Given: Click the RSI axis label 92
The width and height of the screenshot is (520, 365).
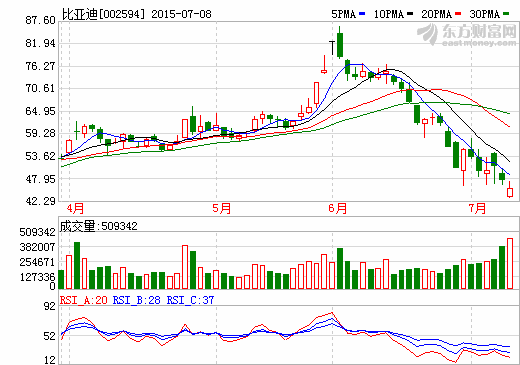Looking at the screenshot, I should pyautogui.click(x=50, y=306).
